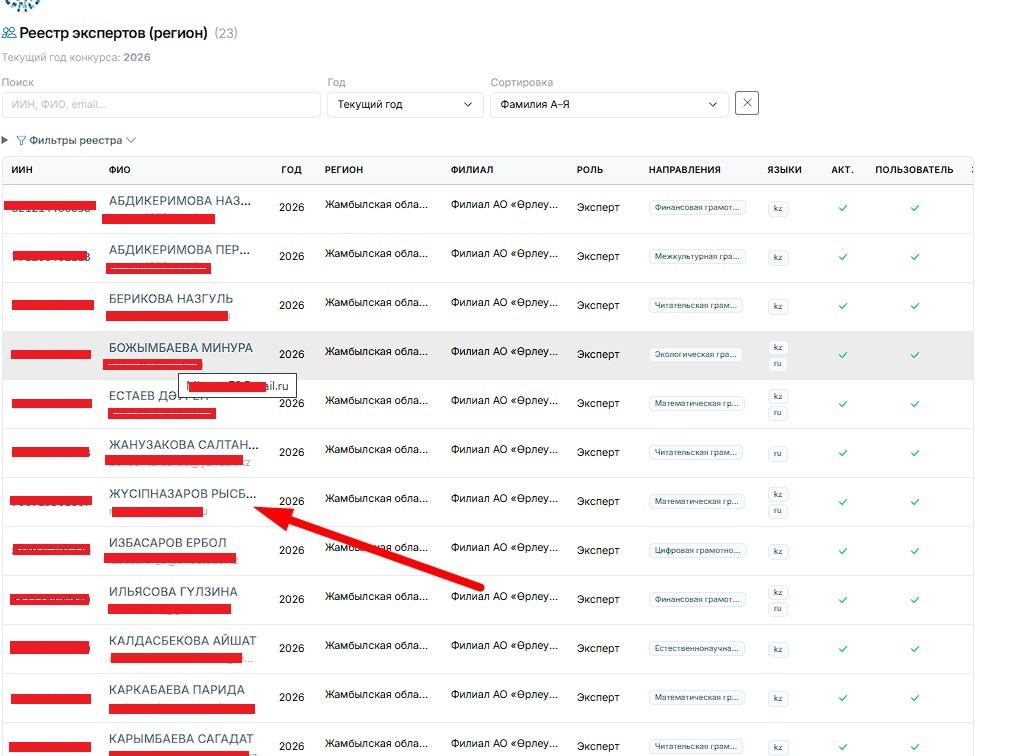Viewport: 1026px width, 756px height.
Task: Click ИЛЬЯСОВА ГУЛЗИНА name
Action: (x=173, y=592)
